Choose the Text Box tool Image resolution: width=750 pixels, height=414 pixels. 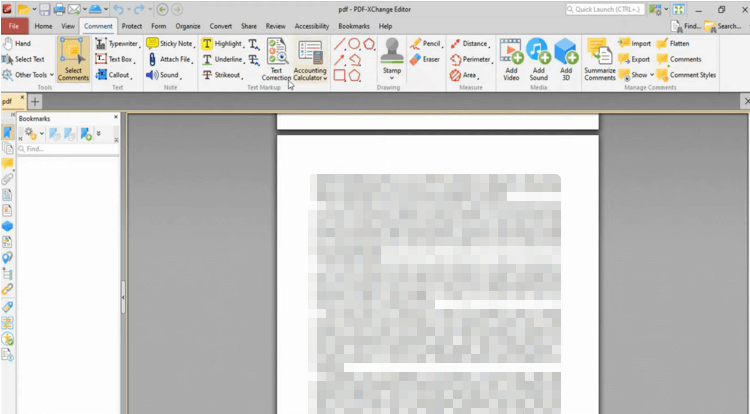click(114, 59)
